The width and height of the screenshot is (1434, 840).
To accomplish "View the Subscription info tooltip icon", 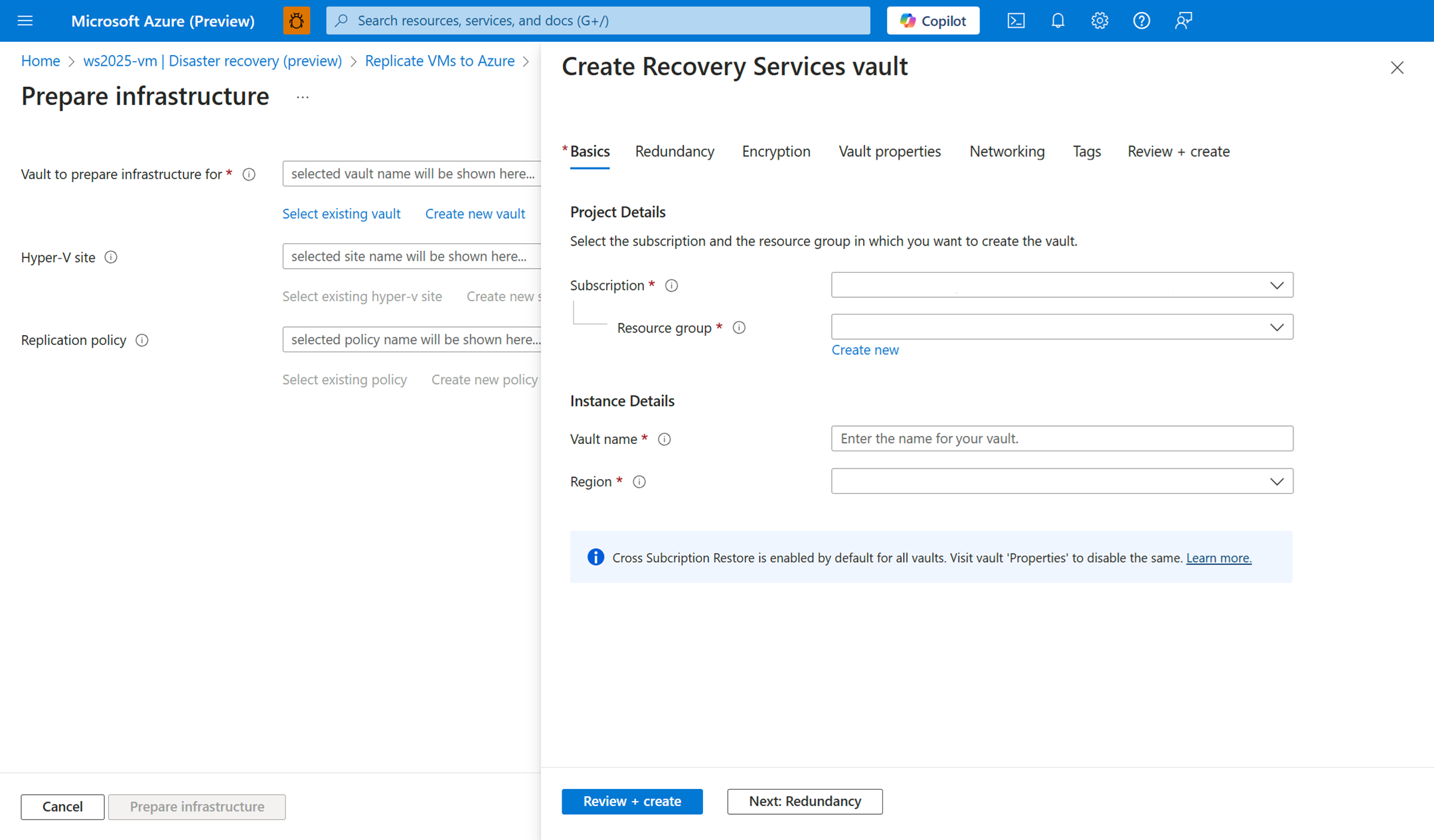I will point(671,285).
